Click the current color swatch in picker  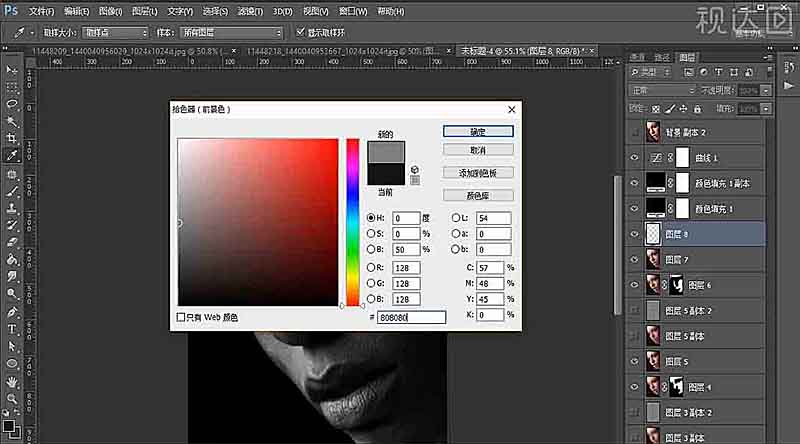(x=386, y=174)
